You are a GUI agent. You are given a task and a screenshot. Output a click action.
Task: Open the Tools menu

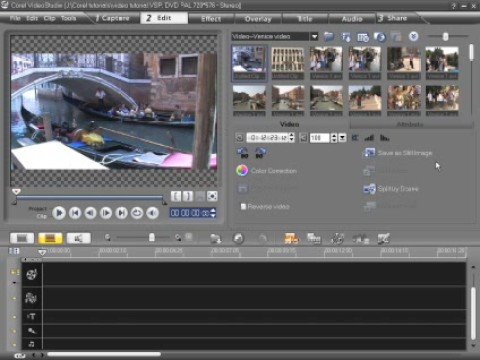coord(68,18)
